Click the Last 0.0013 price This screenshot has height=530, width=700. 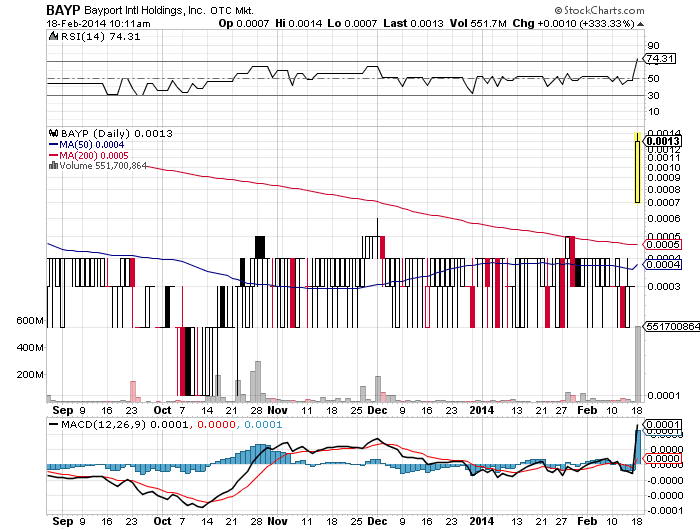pyautogui.click(x=413, y=23)
